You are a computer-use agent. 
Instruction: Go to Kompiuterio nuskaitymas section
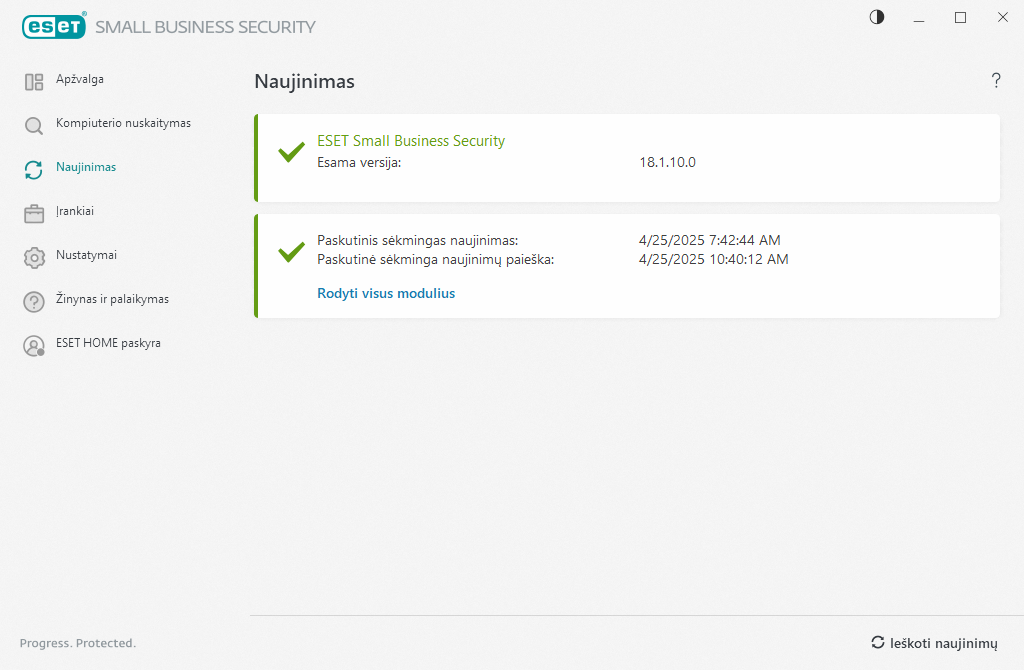(123, 123)
